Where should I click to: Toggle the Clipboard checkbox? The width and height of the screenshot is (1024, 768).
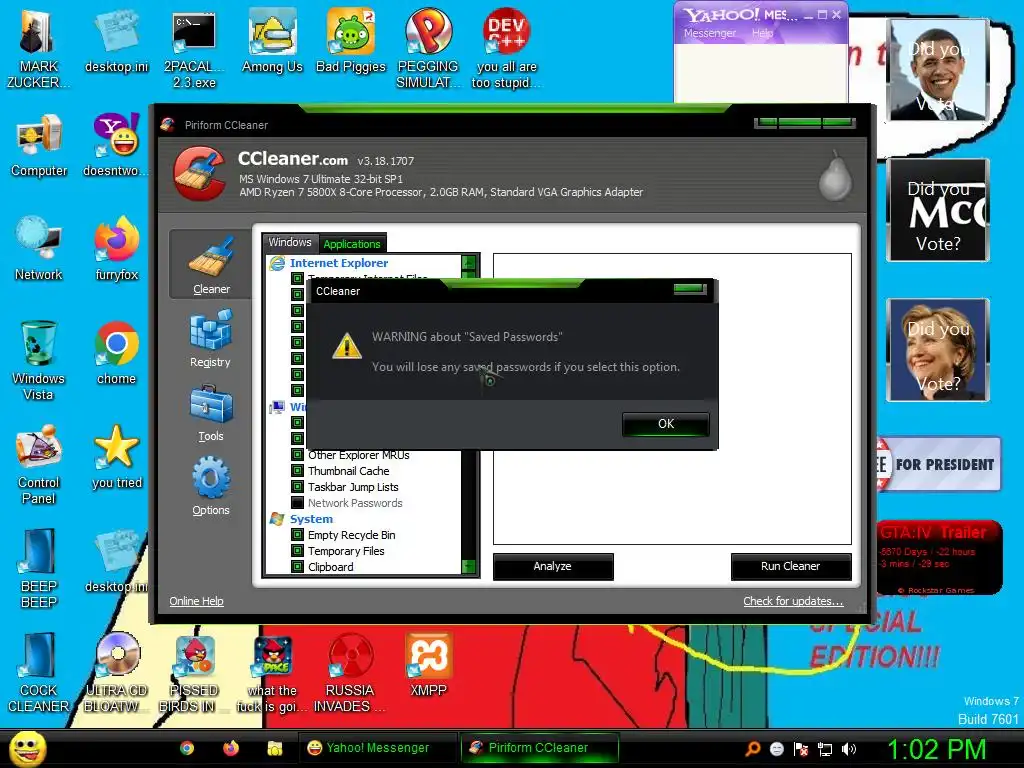click(x=297, y=567)
